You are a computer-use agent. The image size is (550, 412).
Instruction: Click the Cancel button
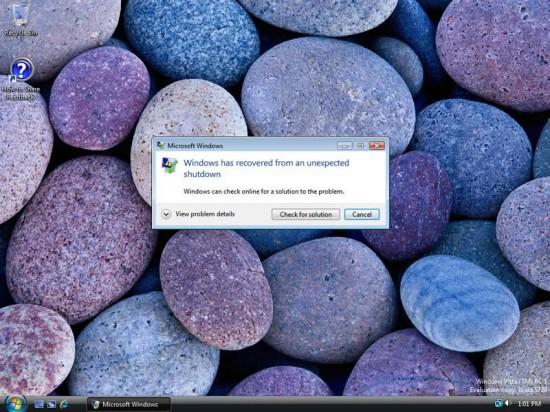[362, 214]
